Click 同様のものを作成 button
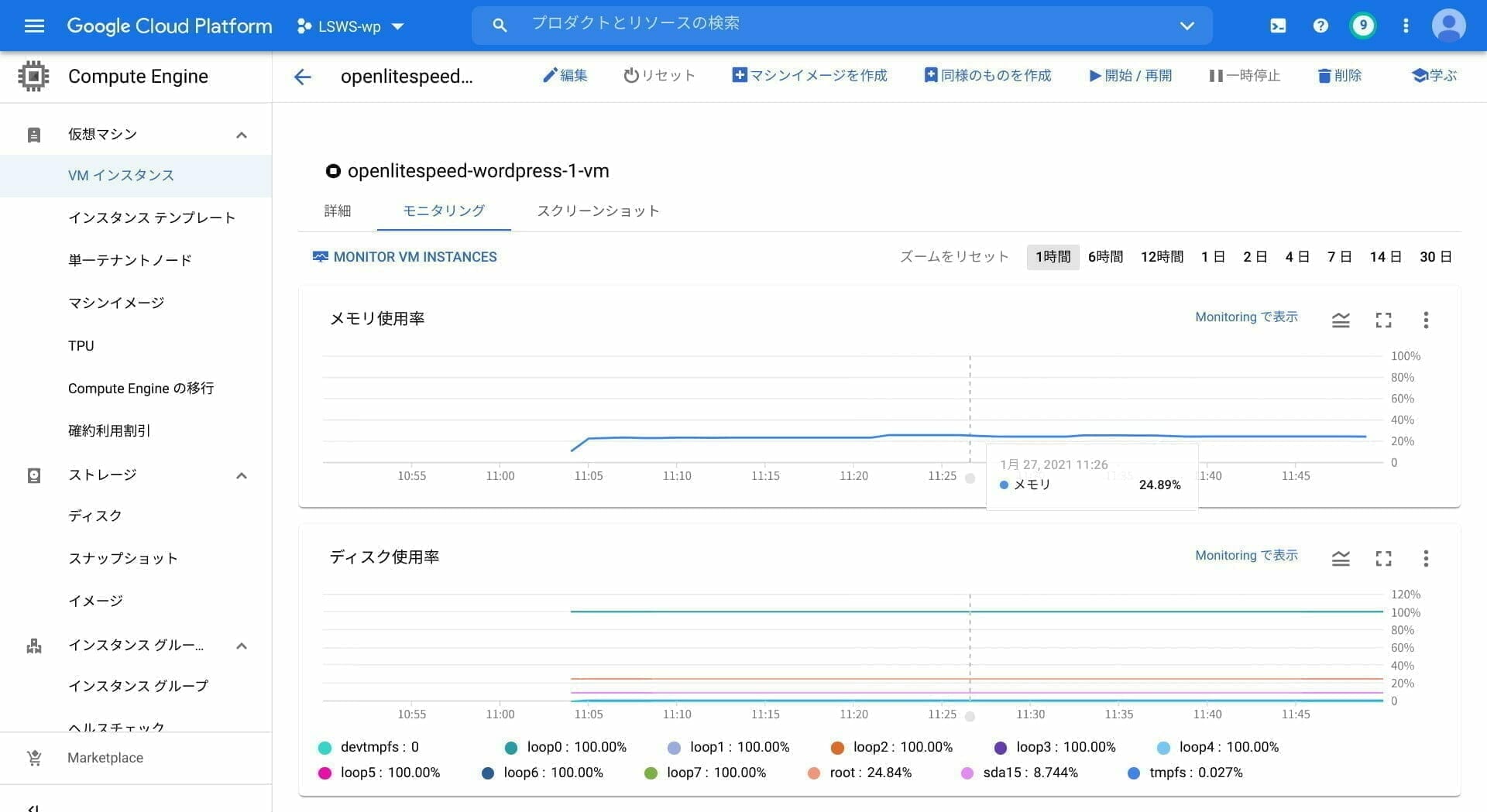 987,75
